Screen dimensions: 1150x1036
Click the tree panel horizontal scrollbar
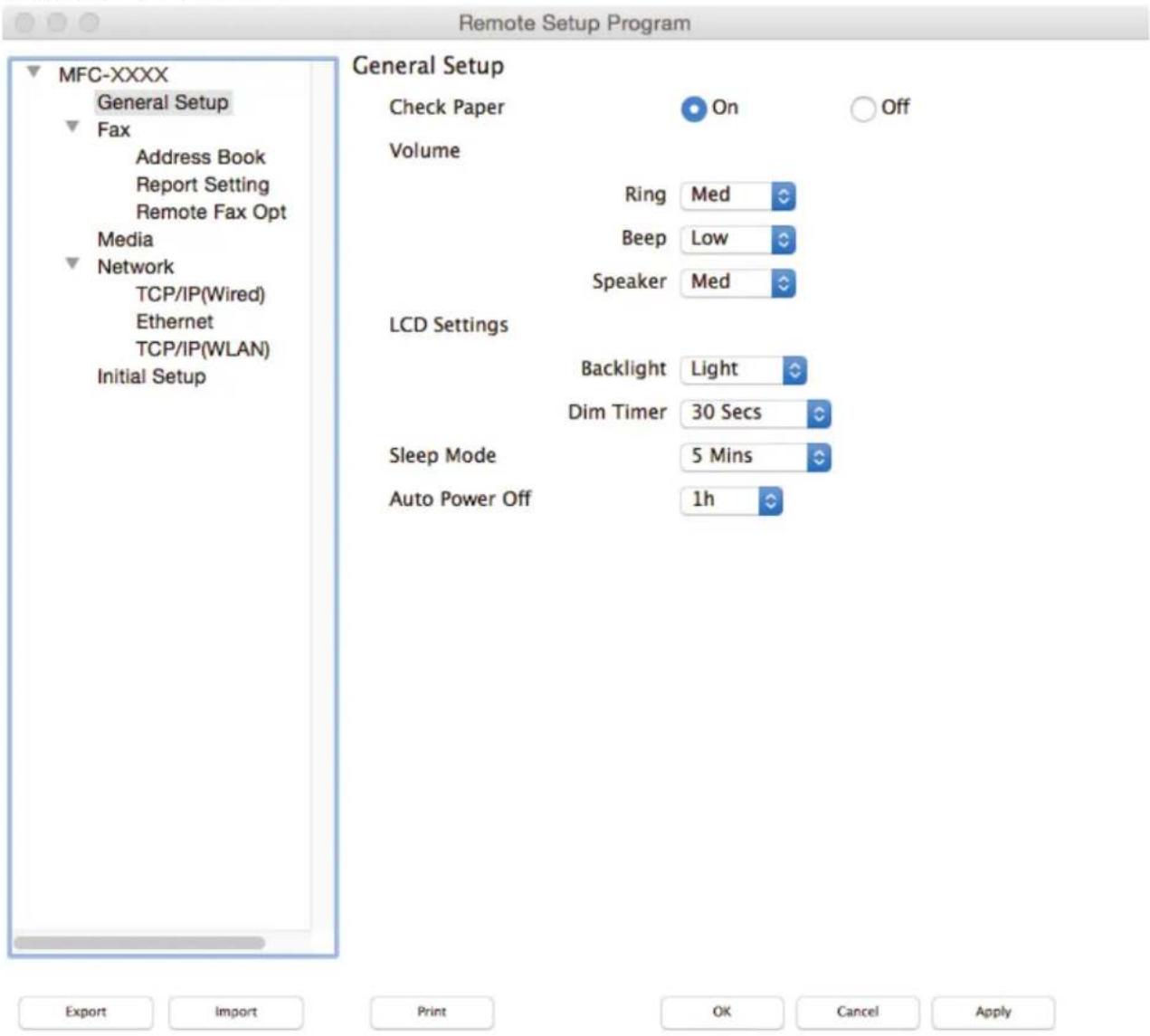(x=139, y=943)
